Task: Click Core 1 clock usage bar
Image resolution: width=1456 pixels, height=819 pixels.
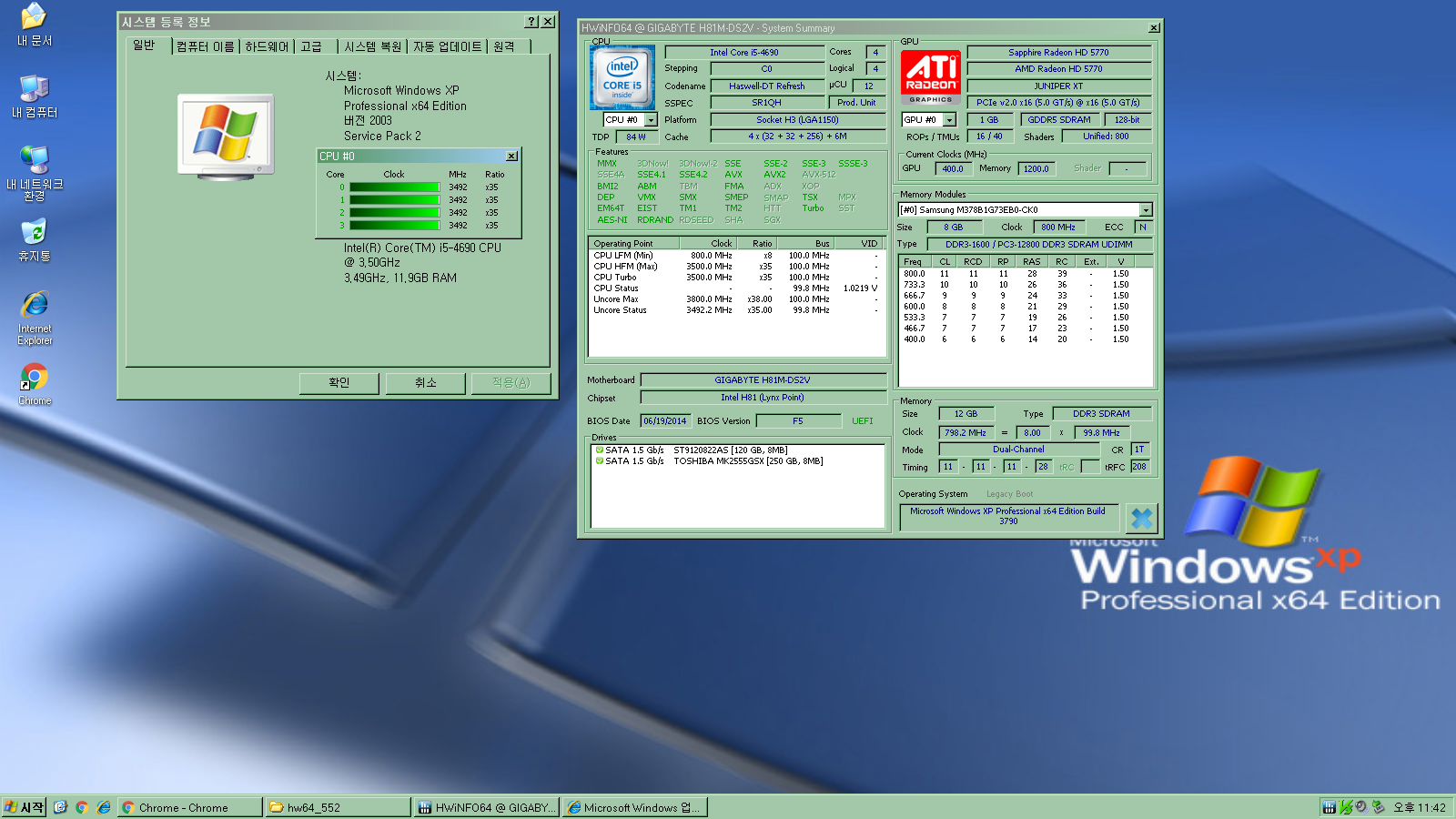Action: 394,200
